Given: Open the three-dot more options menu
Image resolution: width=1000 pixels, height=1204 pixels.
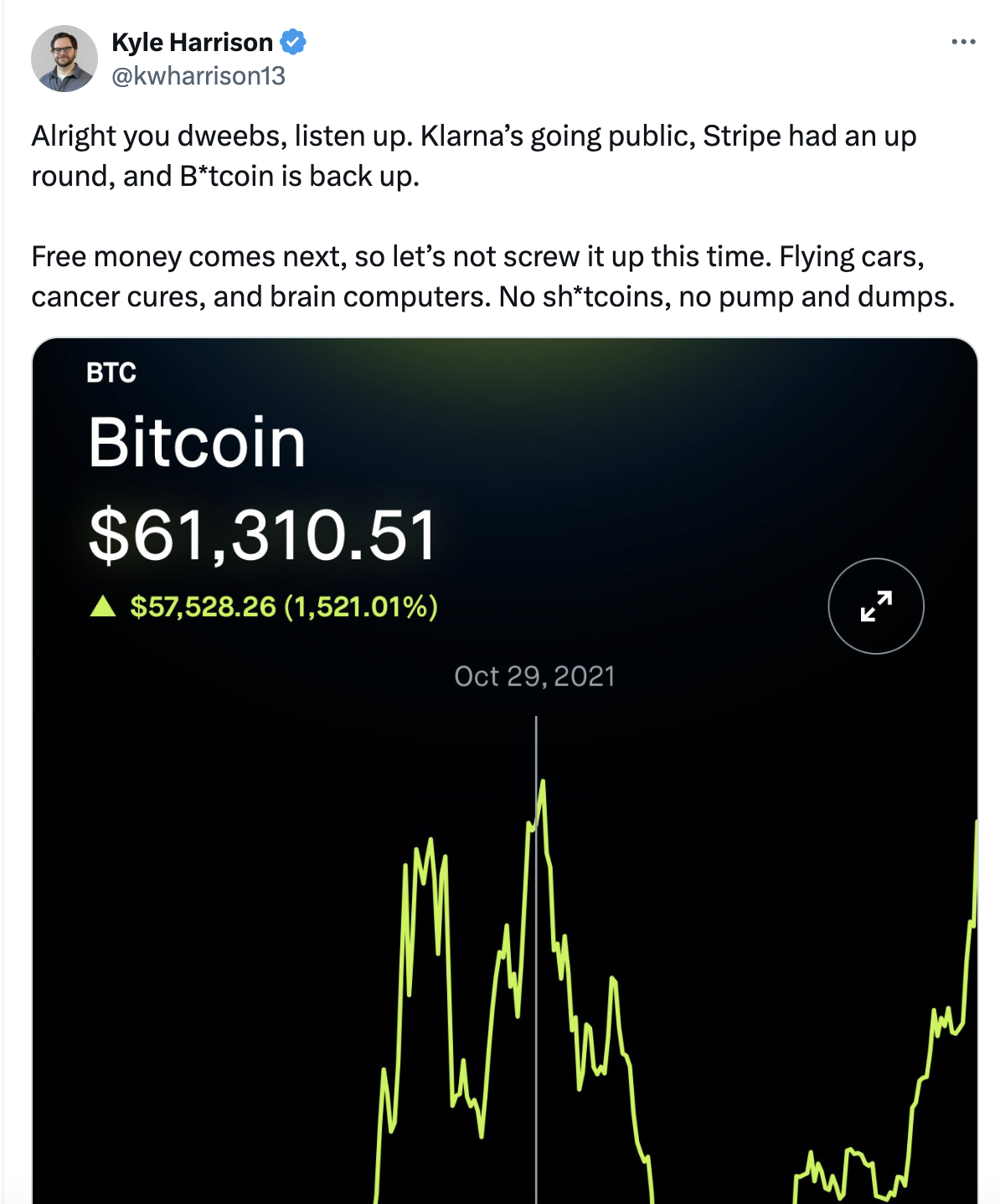Looking at the screenshot, I should (x=963, y=42).
